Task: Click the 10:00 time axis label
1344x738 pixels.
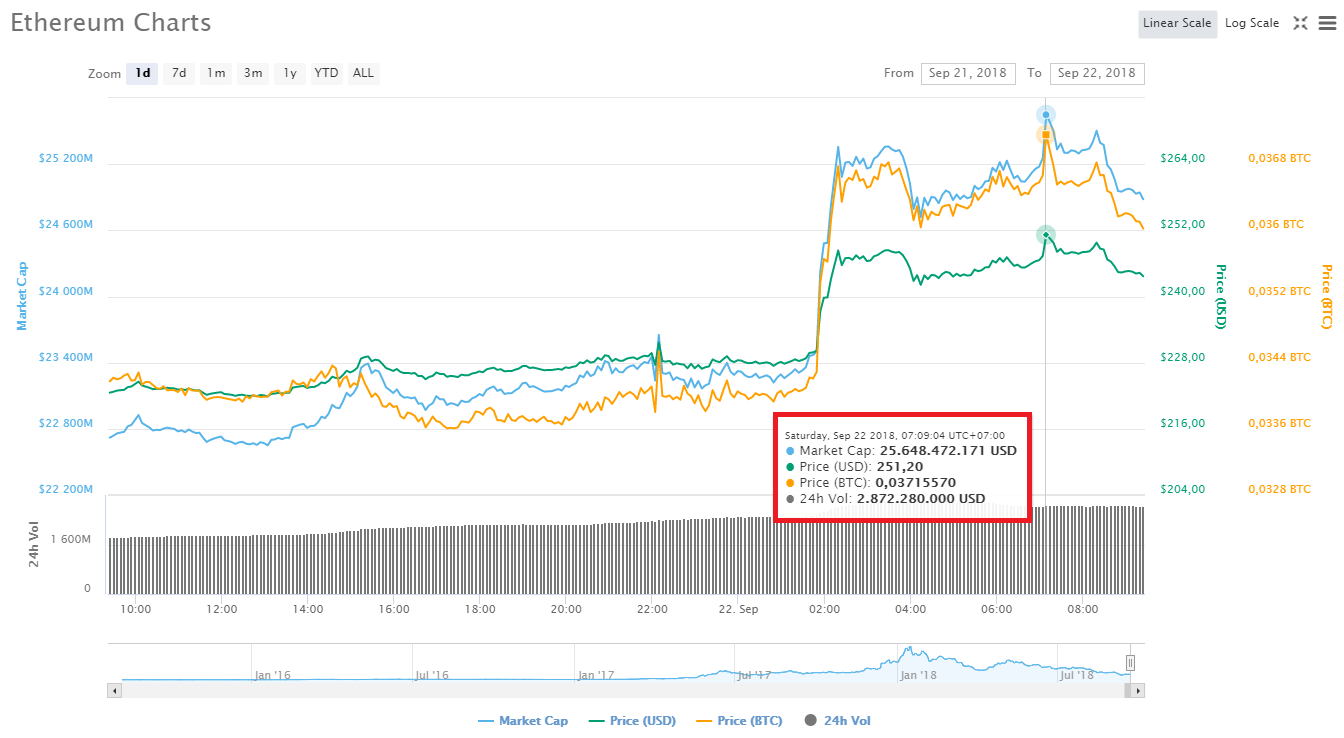Action: tap(135, 609)
